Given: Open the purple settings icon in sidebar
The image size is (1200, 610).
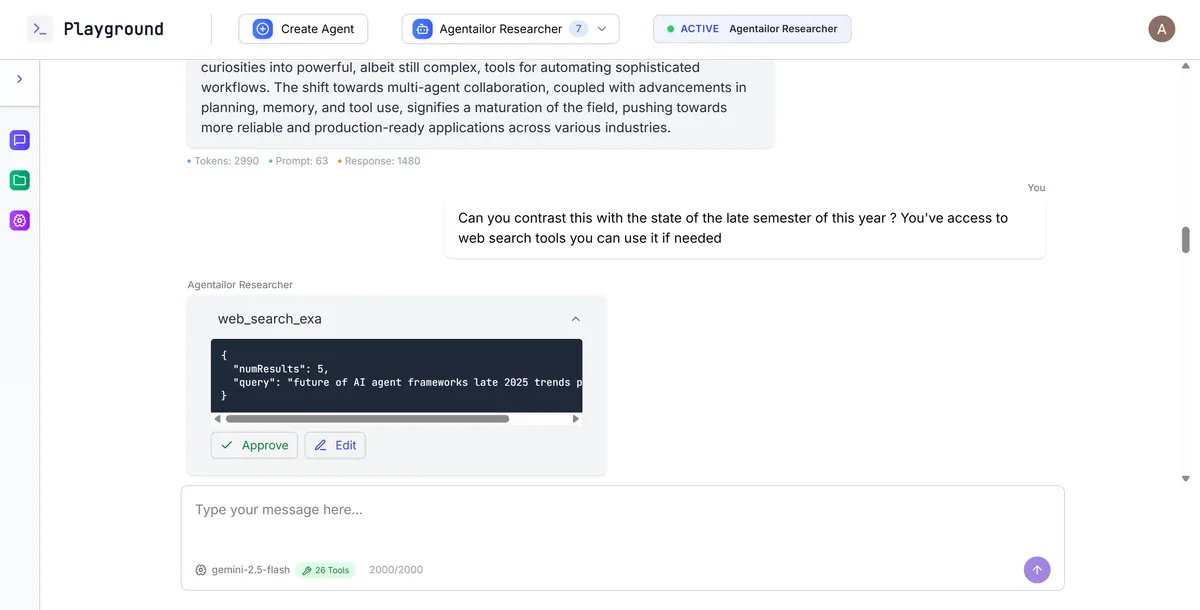Looking at the screenshot, I should tap(19, 220).
